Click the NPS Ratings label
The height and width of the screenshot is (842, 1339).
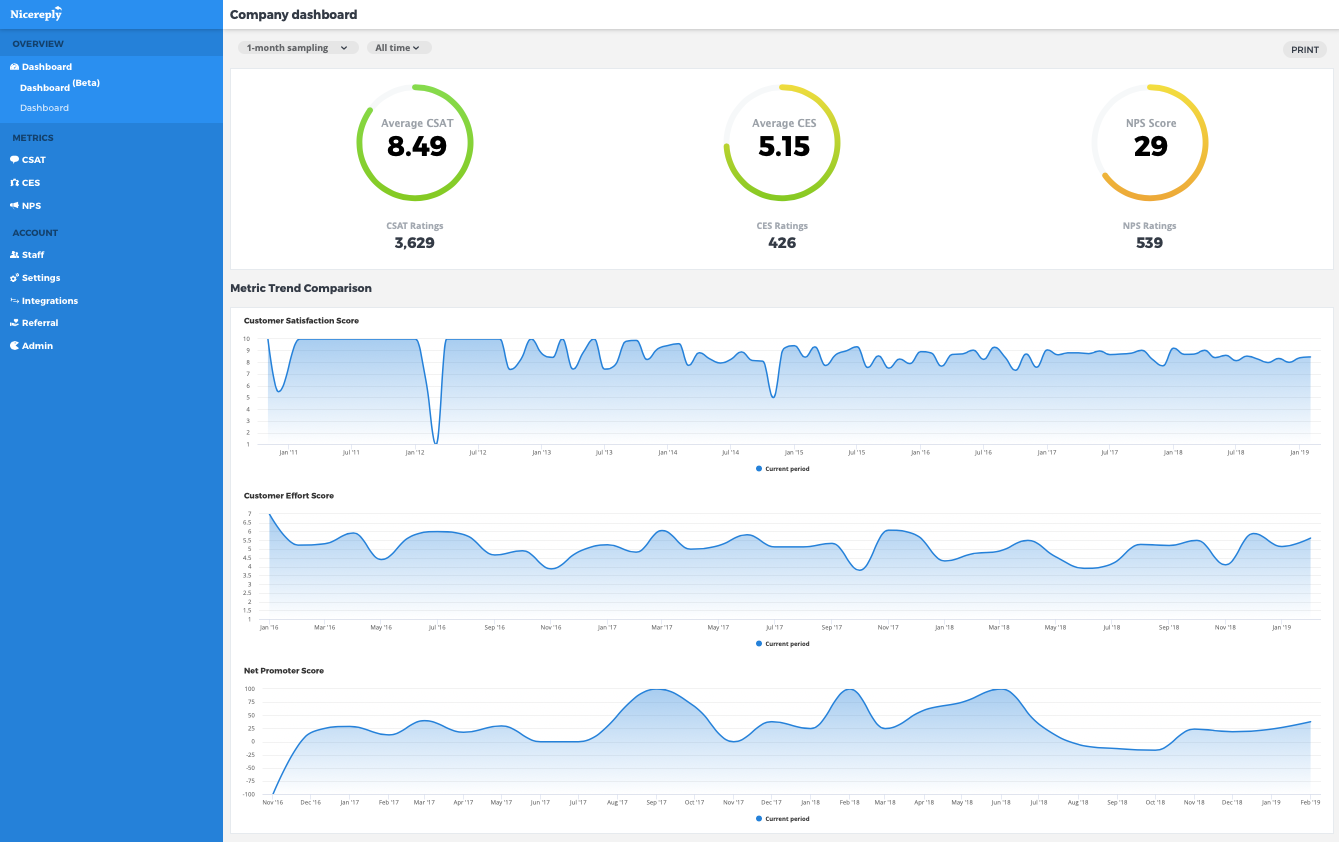(1150, 226)
